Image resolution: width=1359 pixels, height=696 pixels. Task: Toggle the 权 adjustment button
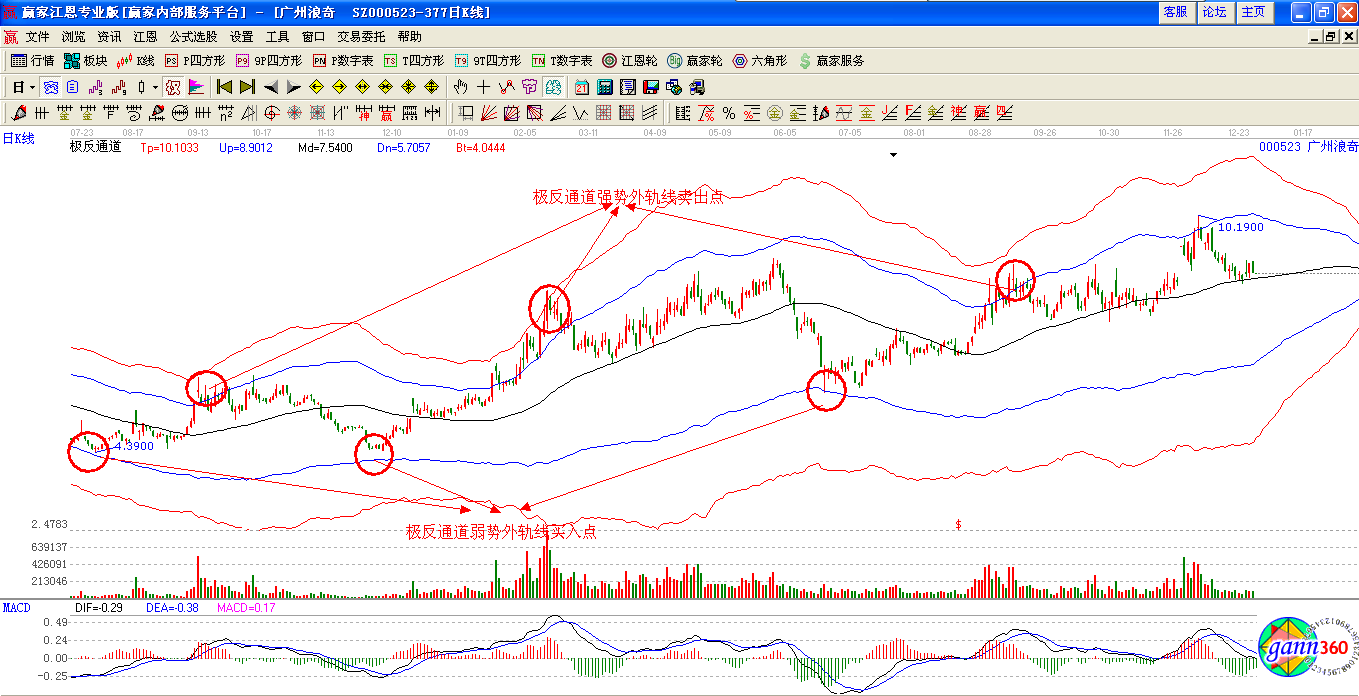(x=173, y=87)
